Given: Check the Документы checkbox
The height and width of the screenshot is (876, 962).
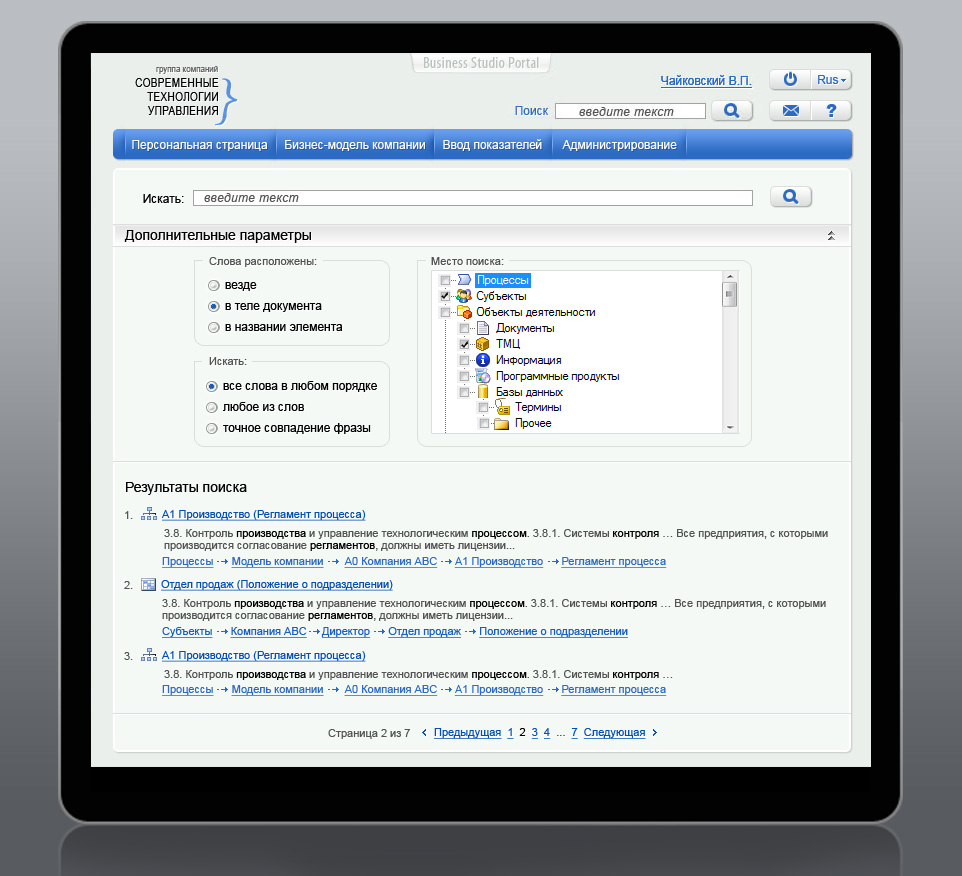Looking at the screenshot, I should click(464, 328).
